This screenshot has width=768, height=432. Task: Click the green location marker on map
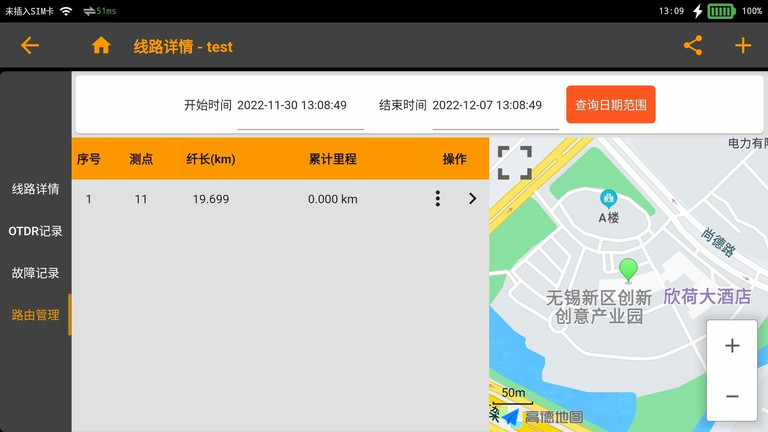click(628, 269)
